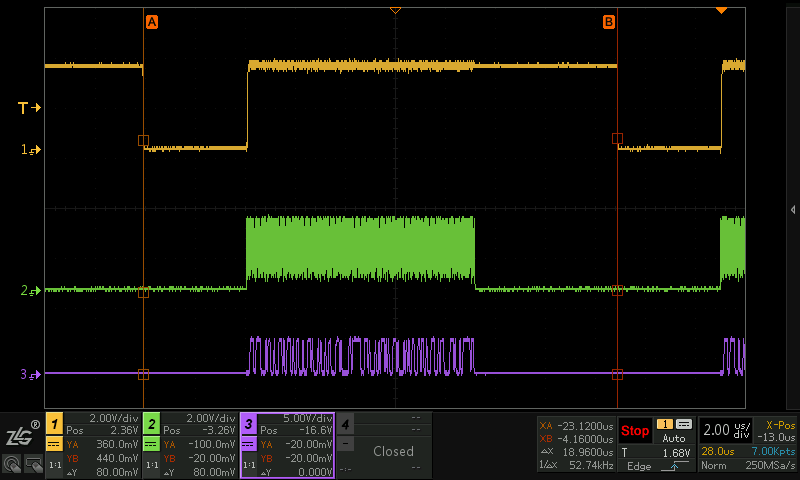Toggle channel 1 DC coupling icon
This screenshot has width=800, height=480.
point(55,445)
